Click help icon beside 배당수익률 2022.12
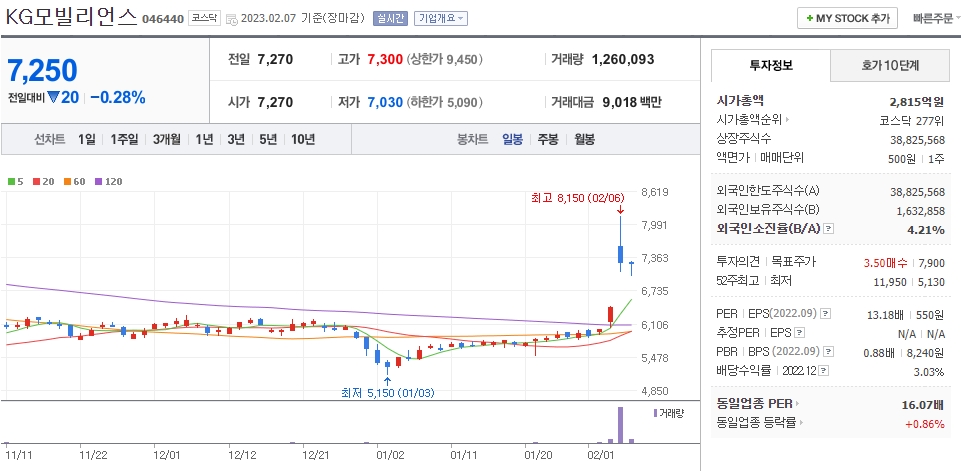Image resolution: width=961 pixels, height=471 pixels. point(824,371)
